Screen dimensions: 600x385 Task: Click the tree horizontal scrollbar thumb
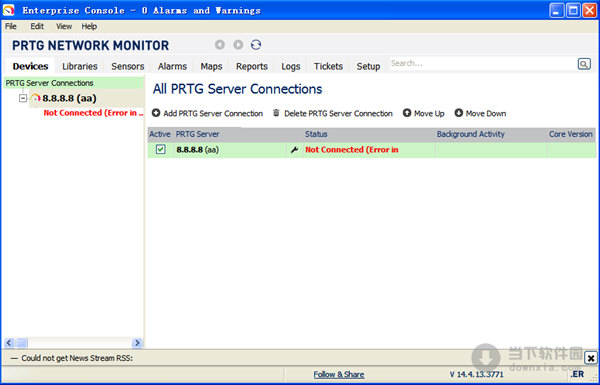(x=22, y=343)
